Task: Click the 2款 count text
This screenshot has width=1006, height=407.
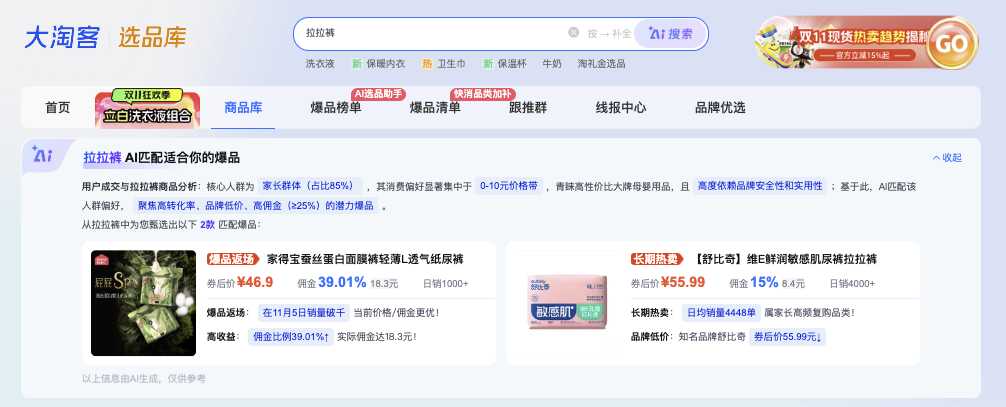Action: tap(207, 225)
